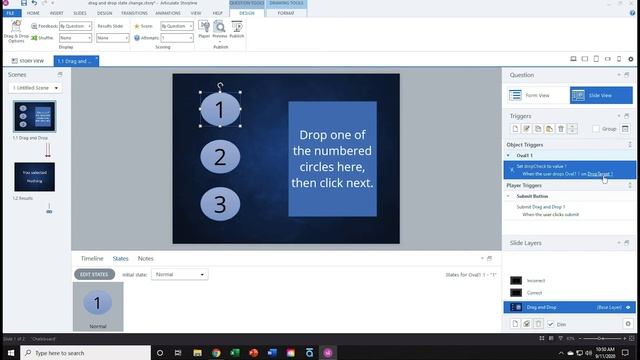Viewport: 640px width, 360px height.
Task: Delete the slide layer with trash icon
Action: (x=538, y=324)
